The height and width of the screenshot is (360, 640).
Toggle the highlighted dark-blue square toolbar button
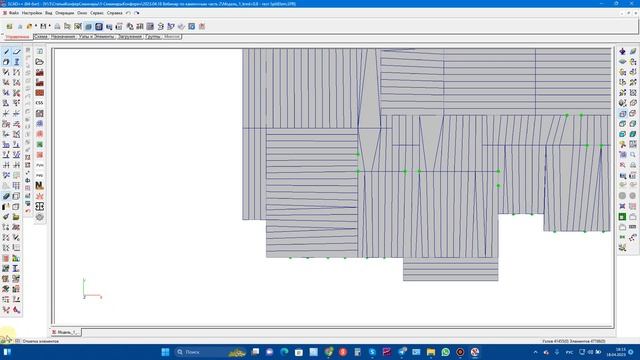tap(99, 27)
